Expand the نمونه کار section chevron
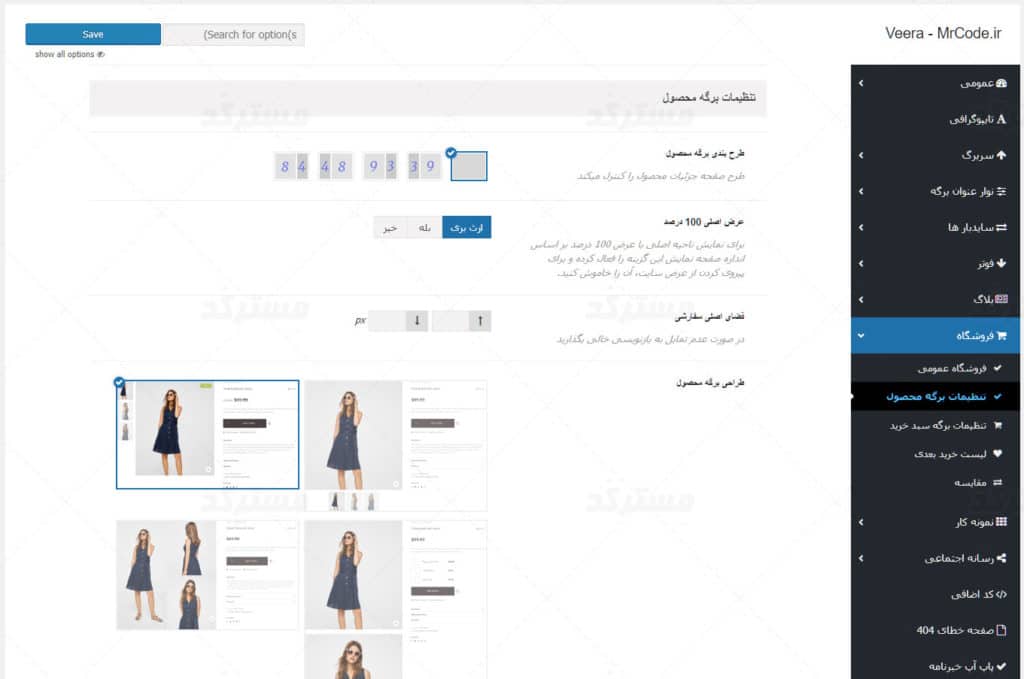This screenshot has height=679, width=1024. (861, 522)
